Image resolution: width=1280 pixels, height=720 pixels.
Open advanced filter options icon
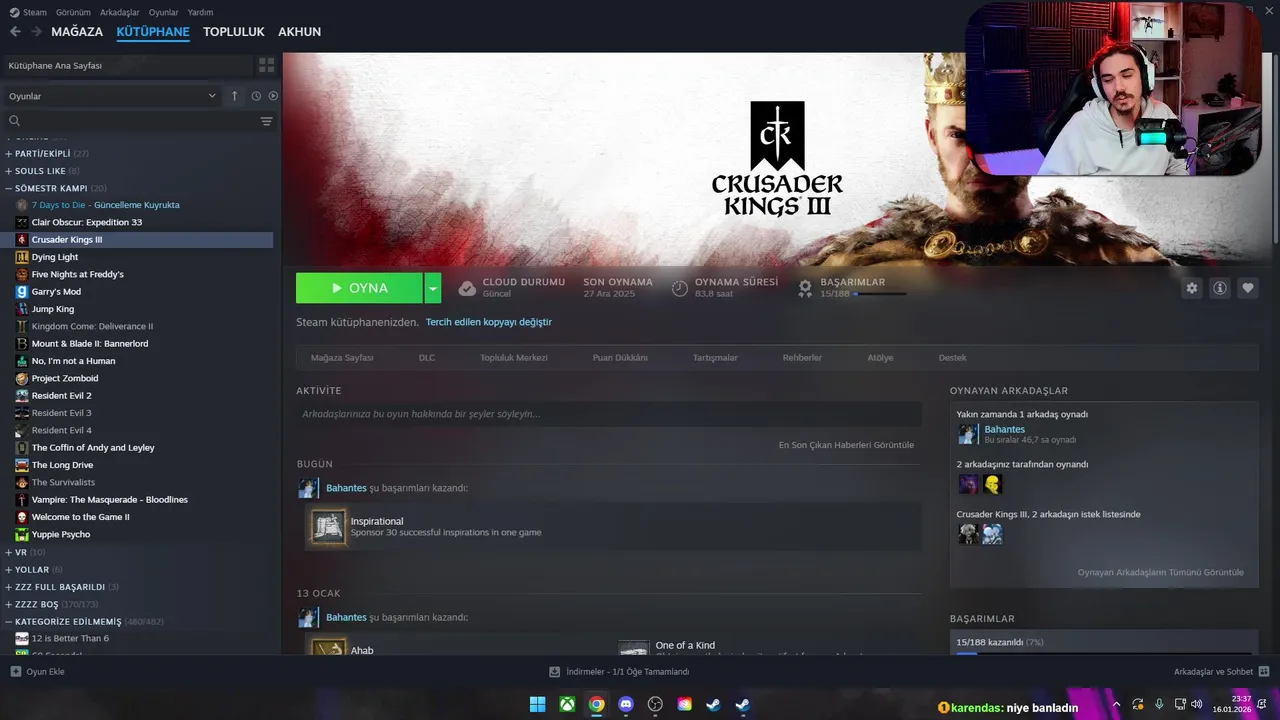(x=266, y=121)
